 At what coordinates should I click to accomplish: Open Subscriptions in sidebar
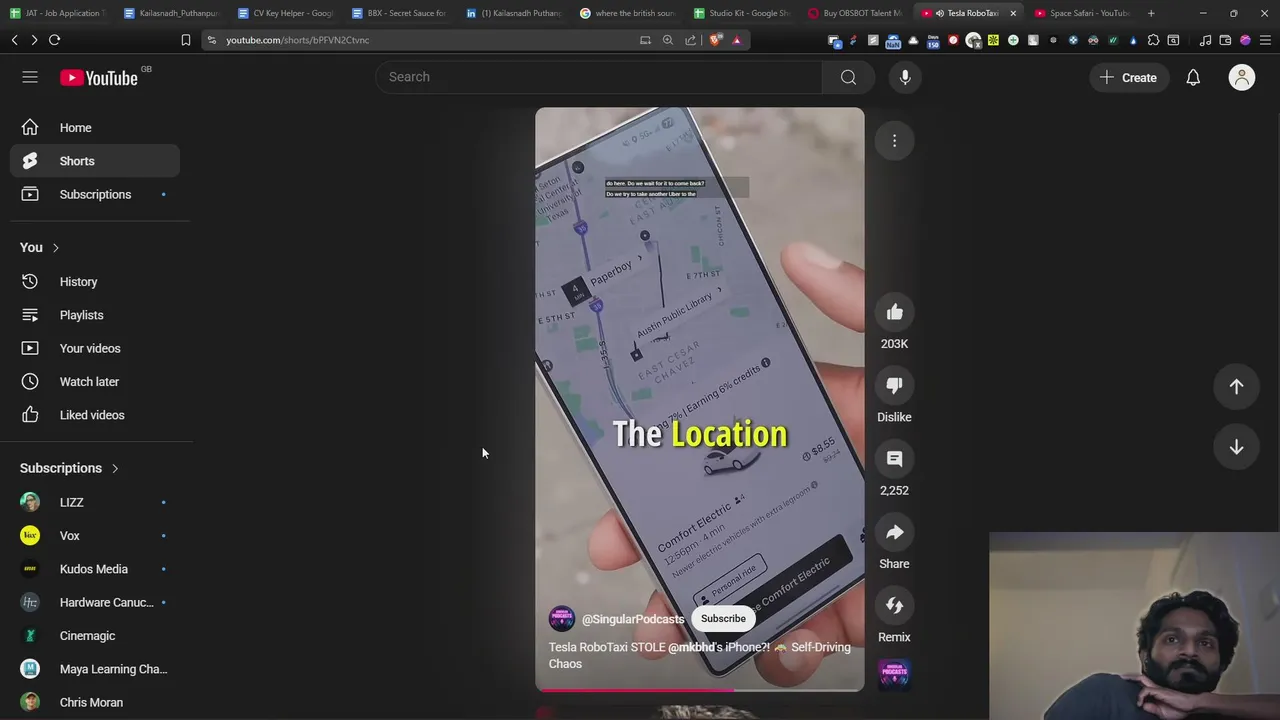click(95, 194)
